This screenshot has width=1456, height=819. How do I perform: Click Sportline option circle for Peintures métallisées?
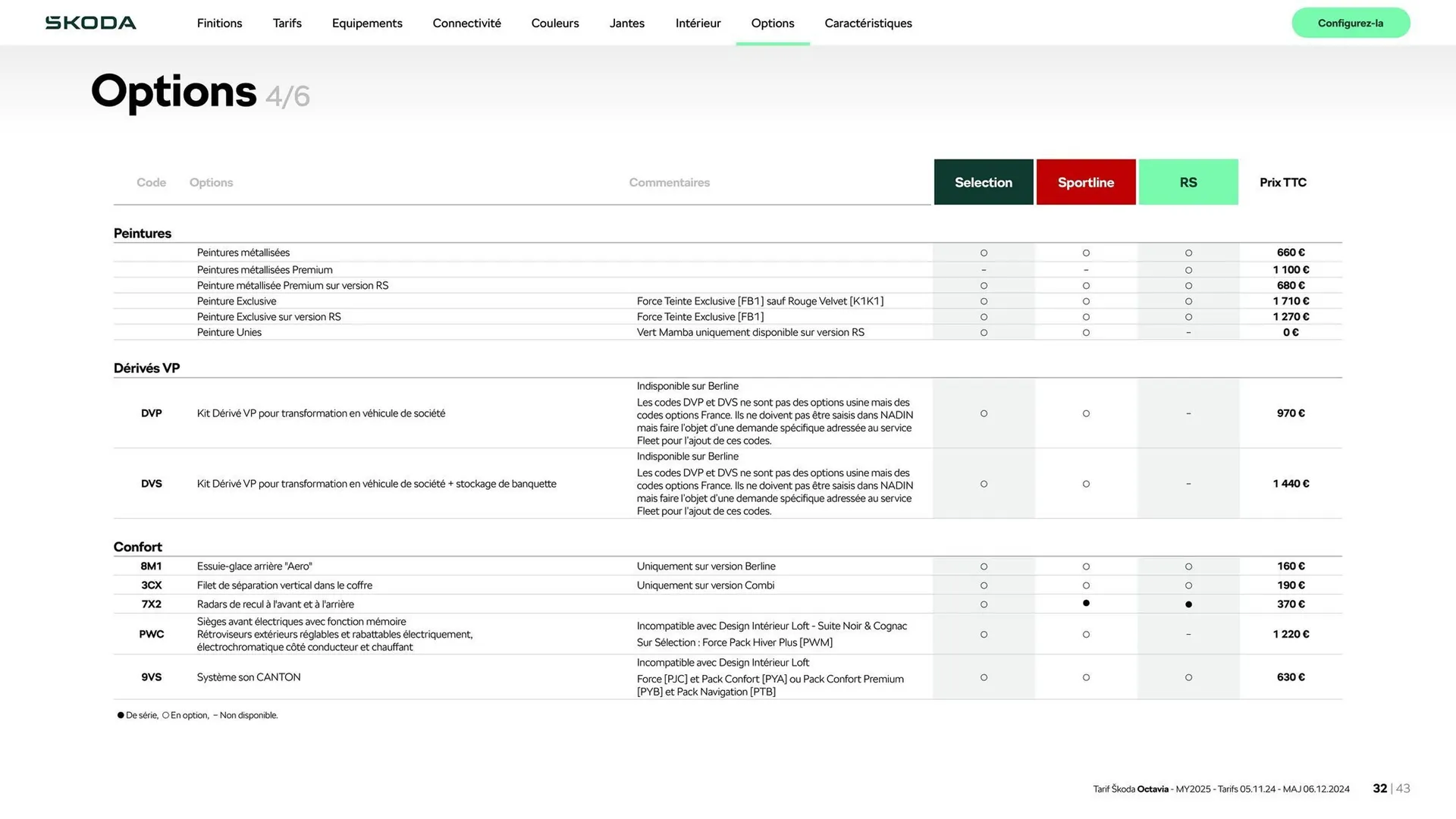click(x=1086, y=253)
